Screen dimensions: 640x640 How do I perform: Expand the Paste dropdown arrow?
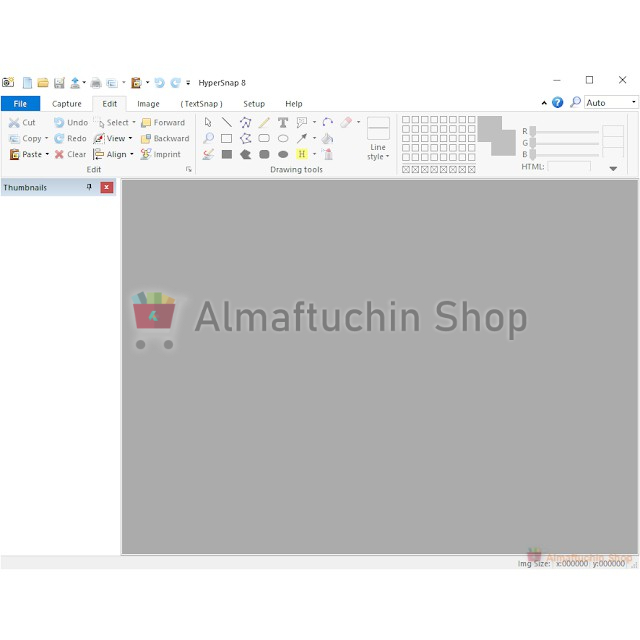click(x=47, y=154)
